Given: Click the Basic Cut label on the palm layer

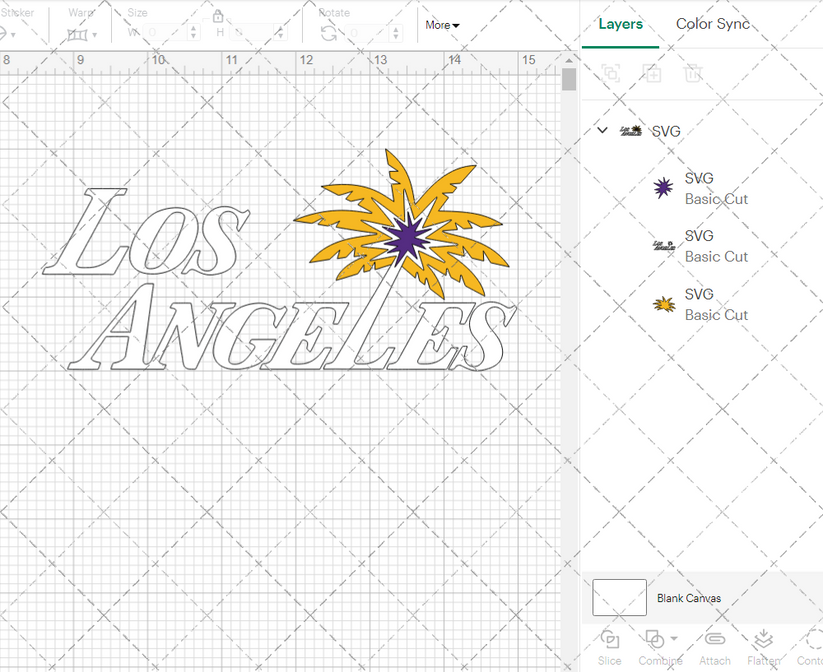Looking at the screenshot, I should [x=717, y=315].
